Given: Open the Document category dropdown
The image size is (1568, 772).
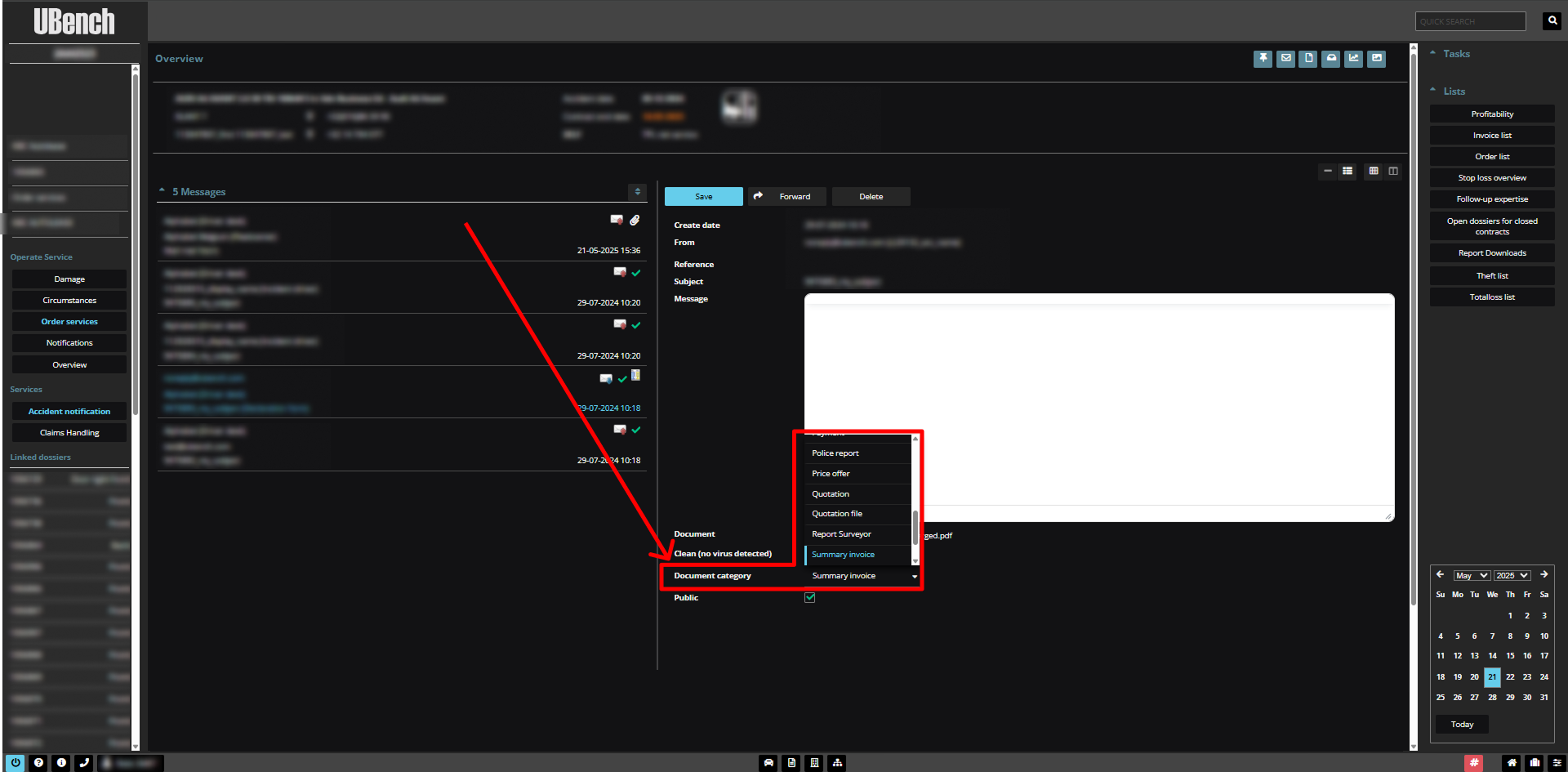Looking at the screenshot, I should [862, 576].
